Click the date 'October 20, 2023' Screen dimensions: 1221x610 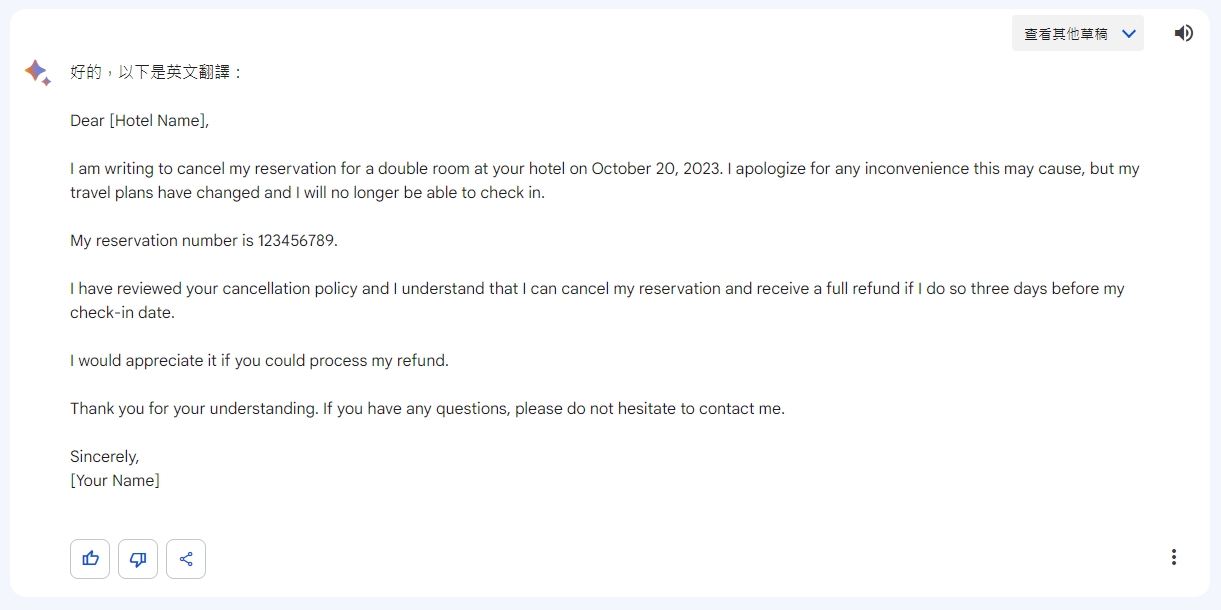click(x=656, y=168)
